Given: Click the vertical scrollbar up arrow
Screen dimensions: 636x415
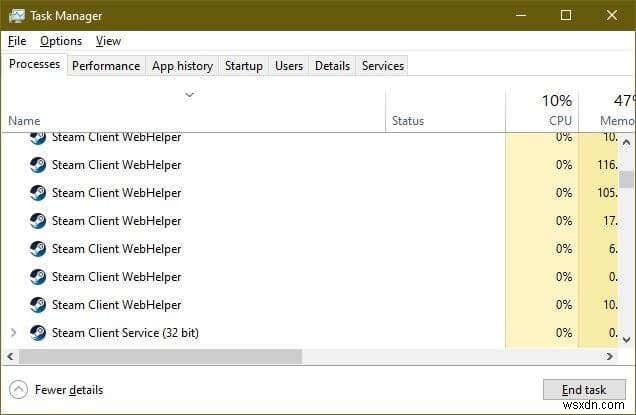Looking at the screenshot, I should (626, 142).
